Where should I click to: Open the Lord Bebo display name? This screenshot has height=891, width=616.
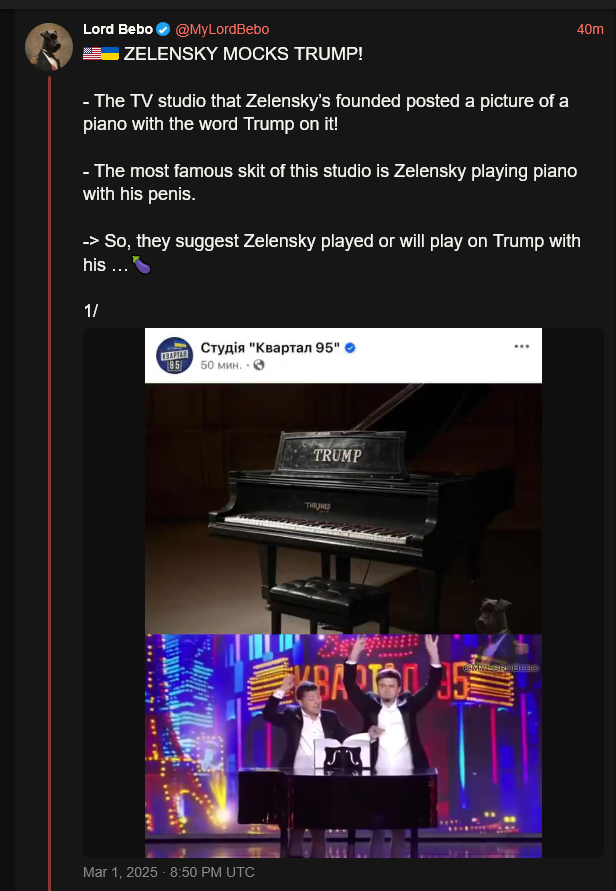118,29
